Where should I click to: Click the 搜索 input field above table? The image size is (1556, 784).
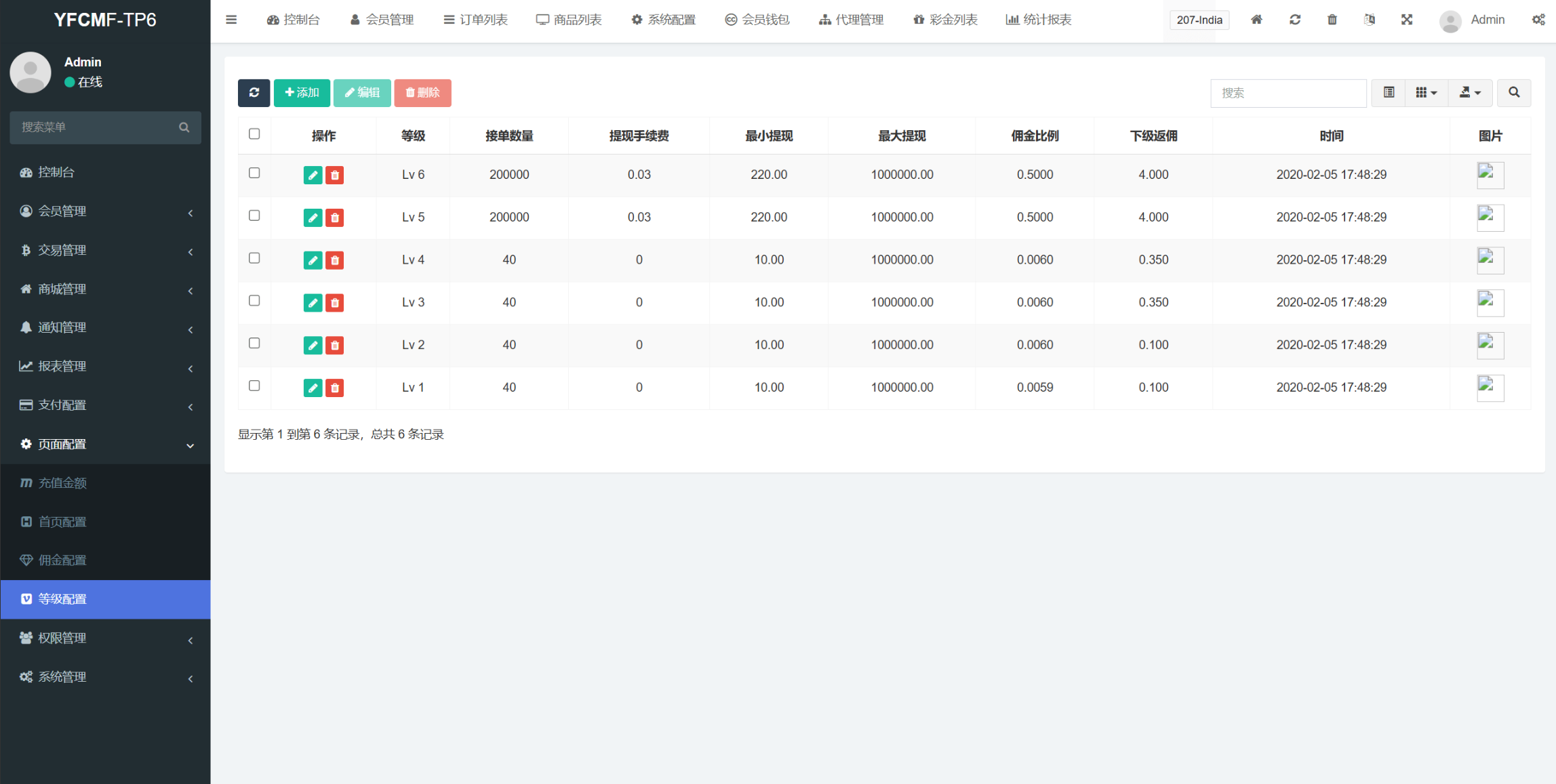click(1288, 93)
